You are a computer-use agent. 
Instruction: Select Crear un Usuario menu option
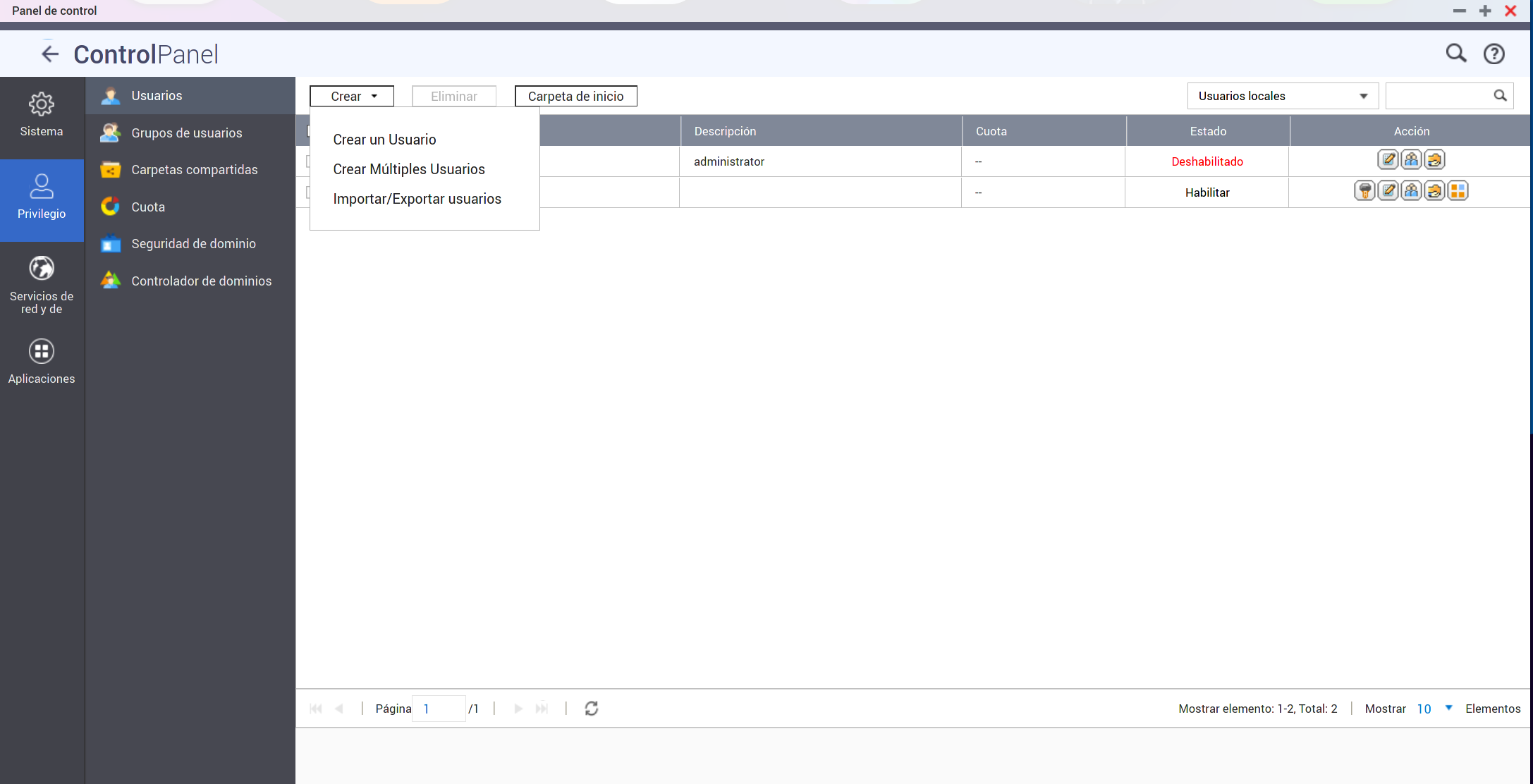[384, 140]
